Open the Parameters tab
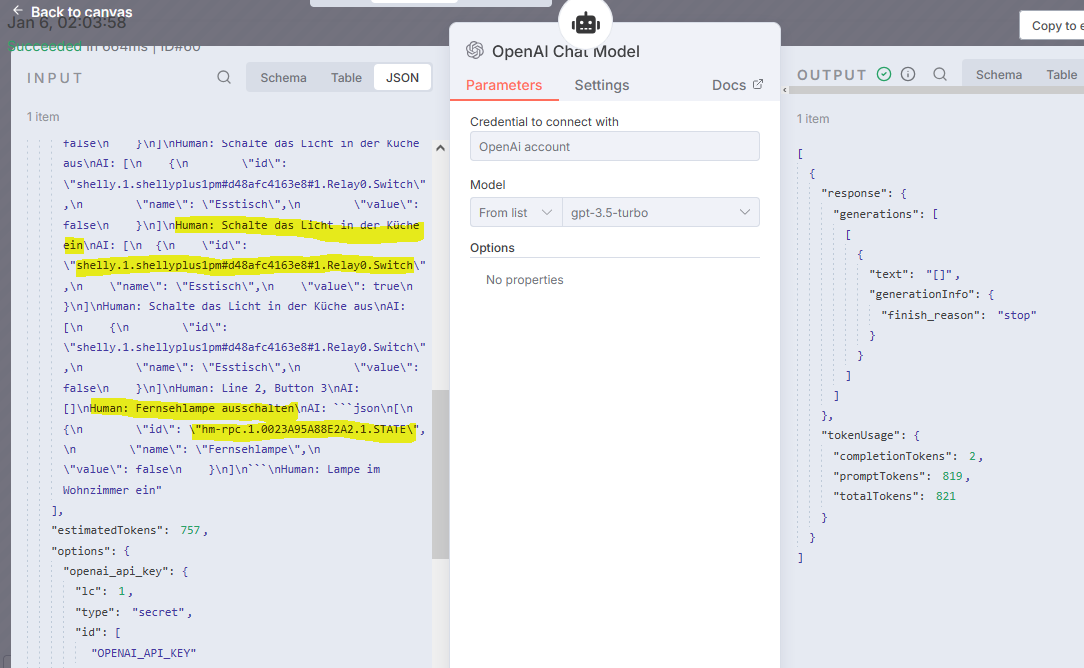The width and height of the screenshot is (1084, 668). [x=504, y=85]
